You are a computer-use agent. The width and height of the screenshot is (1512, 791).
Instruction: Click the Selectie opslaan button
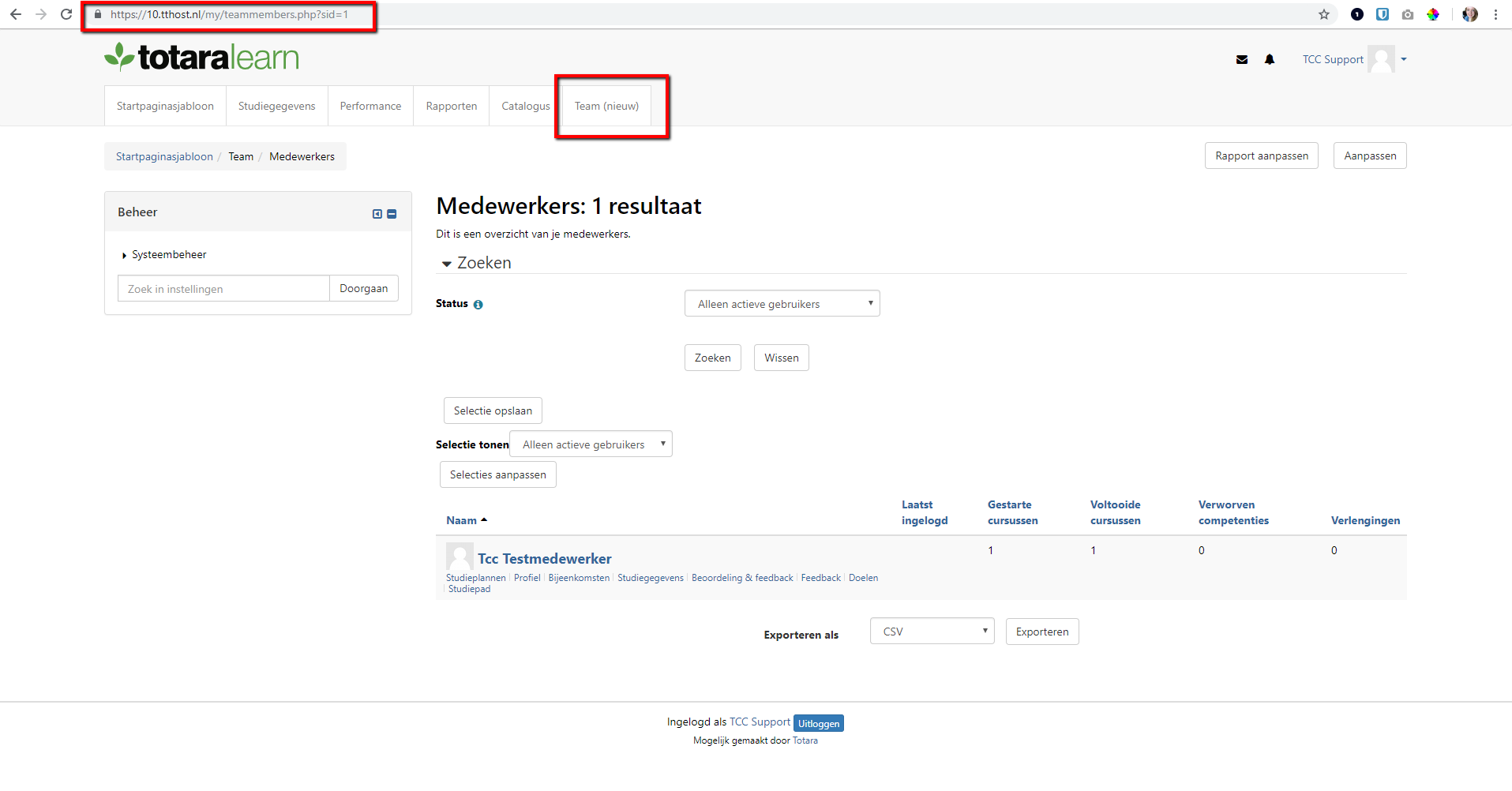tap(493, 410)
